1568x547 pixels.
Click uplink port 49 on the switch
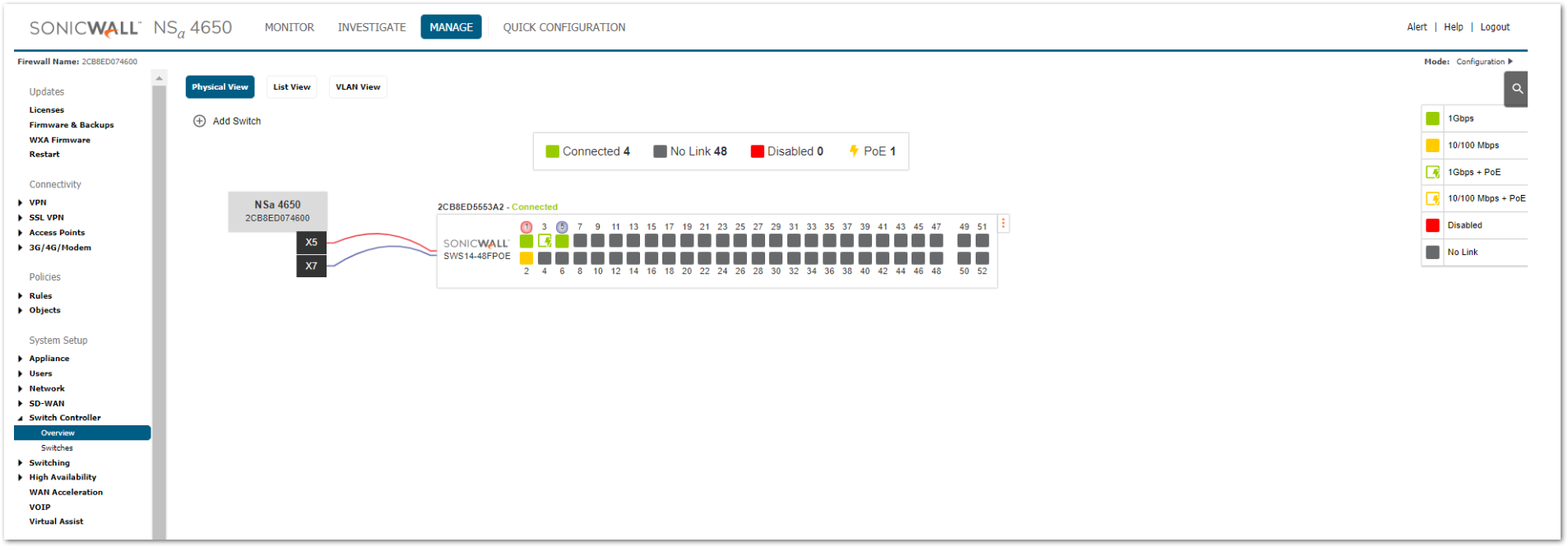tap(964, 241)
